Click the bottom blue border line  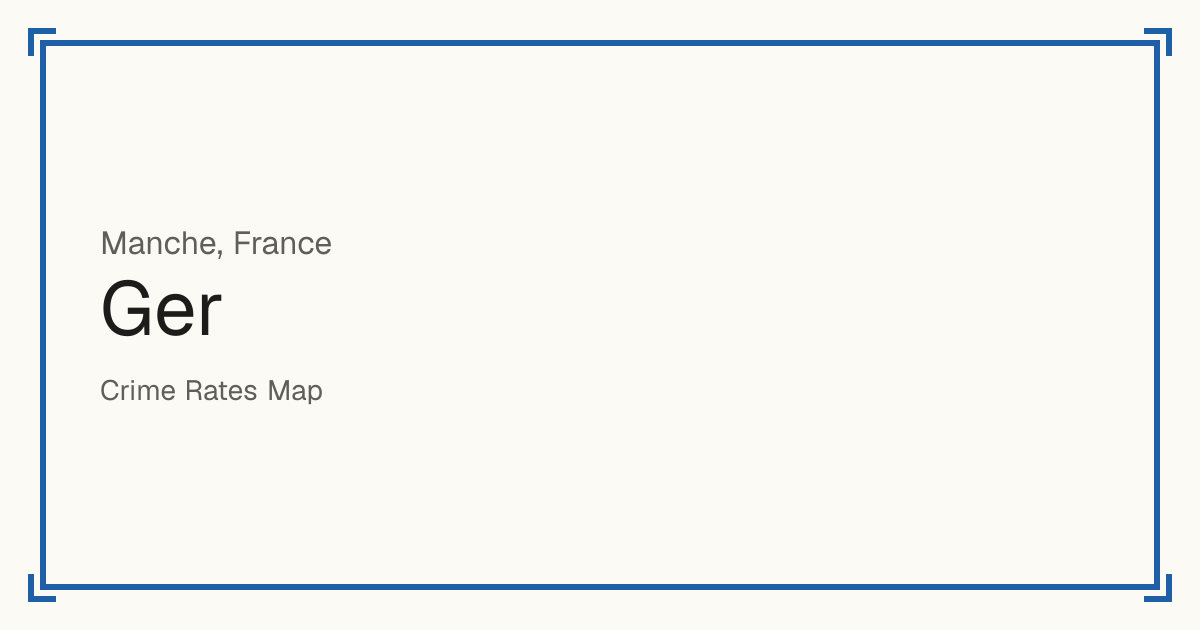[x=600, y=587]
